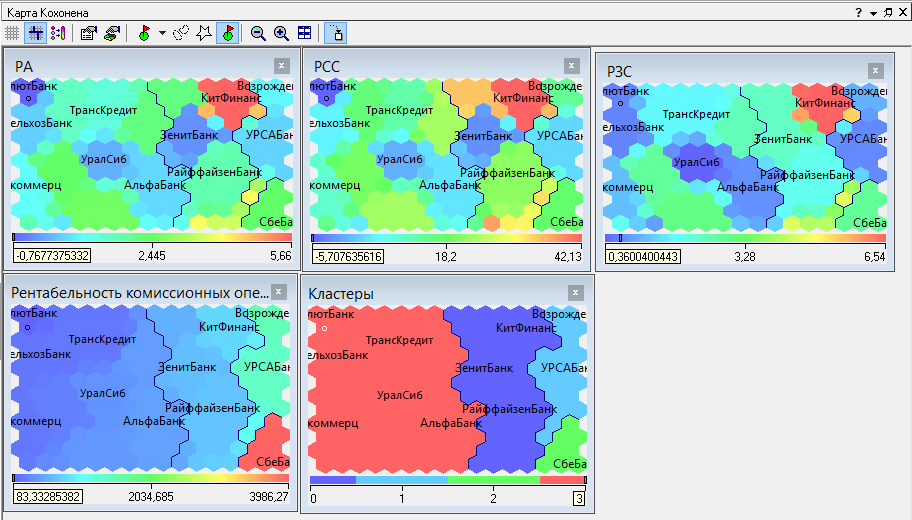Select the star-shaped selection tool
The image size is (912, 520).
[x=204, y=33]
